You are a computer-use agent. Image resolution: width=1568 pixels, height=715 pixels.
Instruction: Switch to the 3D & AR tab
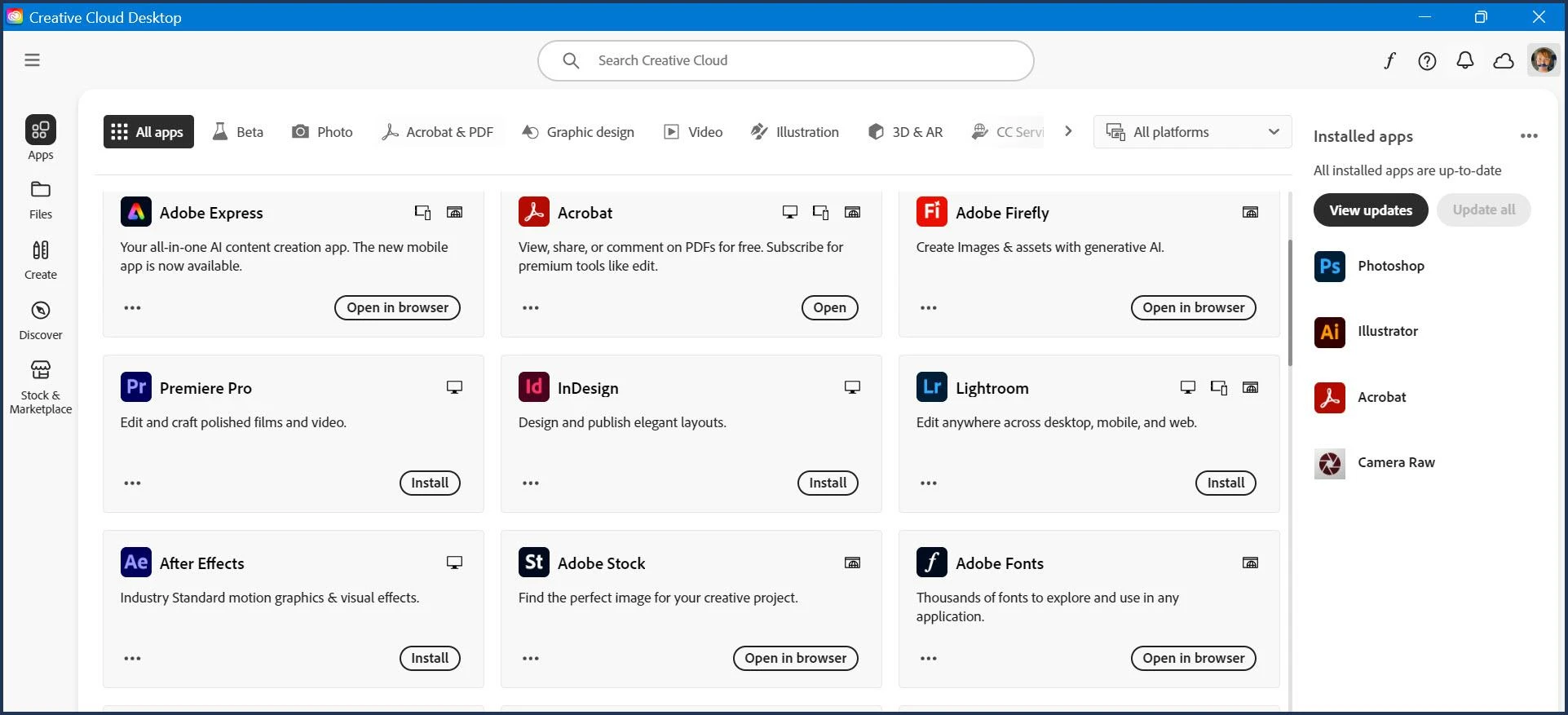(x=906, y=132)
